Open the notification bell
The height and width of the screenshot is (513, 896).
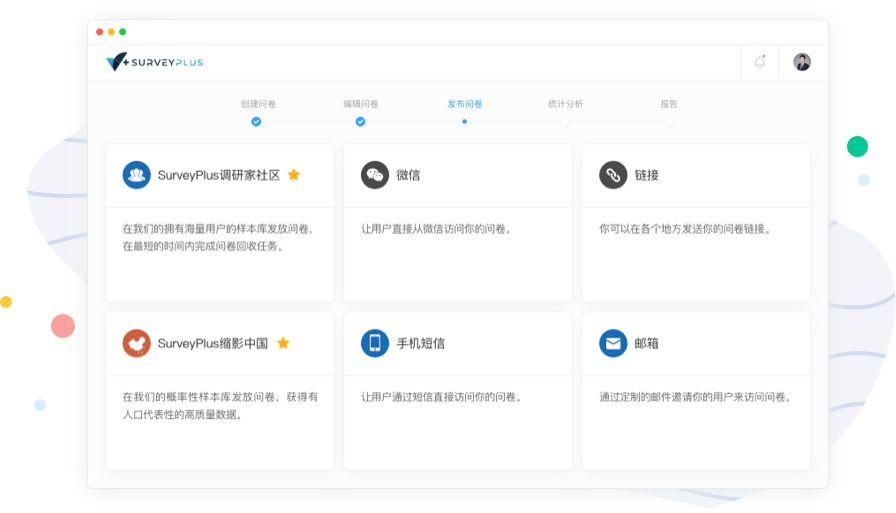click(759, 62)
